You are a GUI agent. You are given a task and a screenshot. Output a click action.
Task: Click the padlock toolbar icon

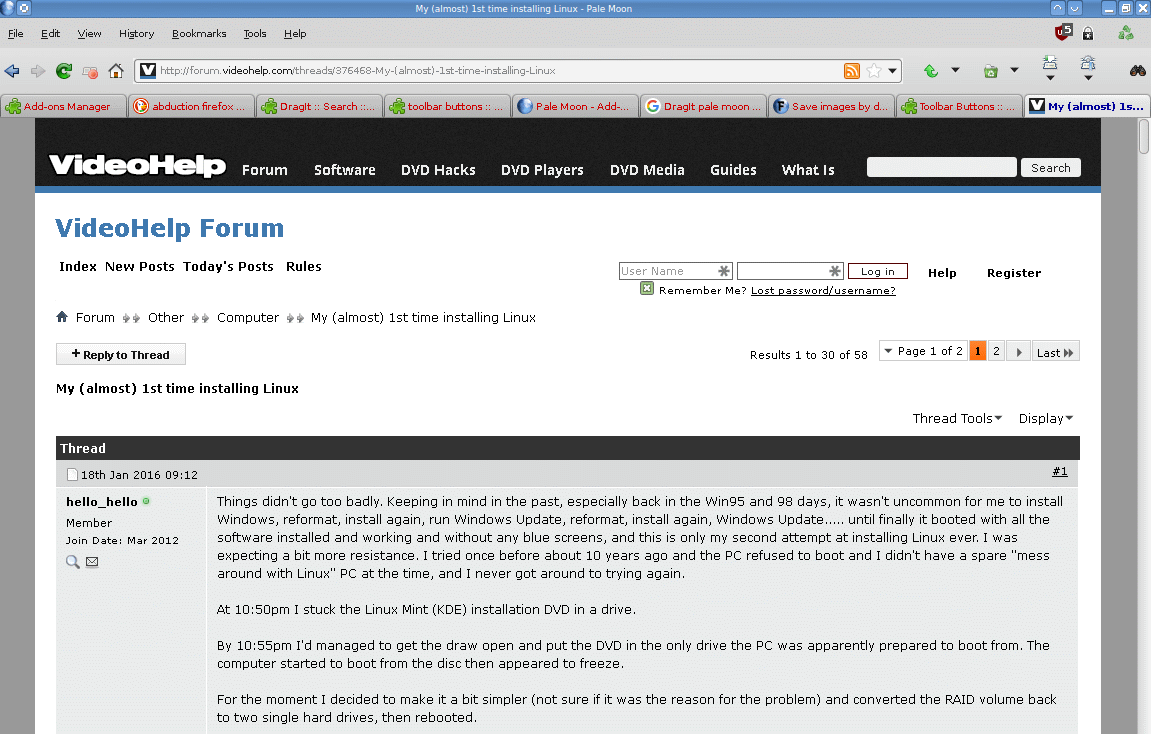click(1088, 33)
